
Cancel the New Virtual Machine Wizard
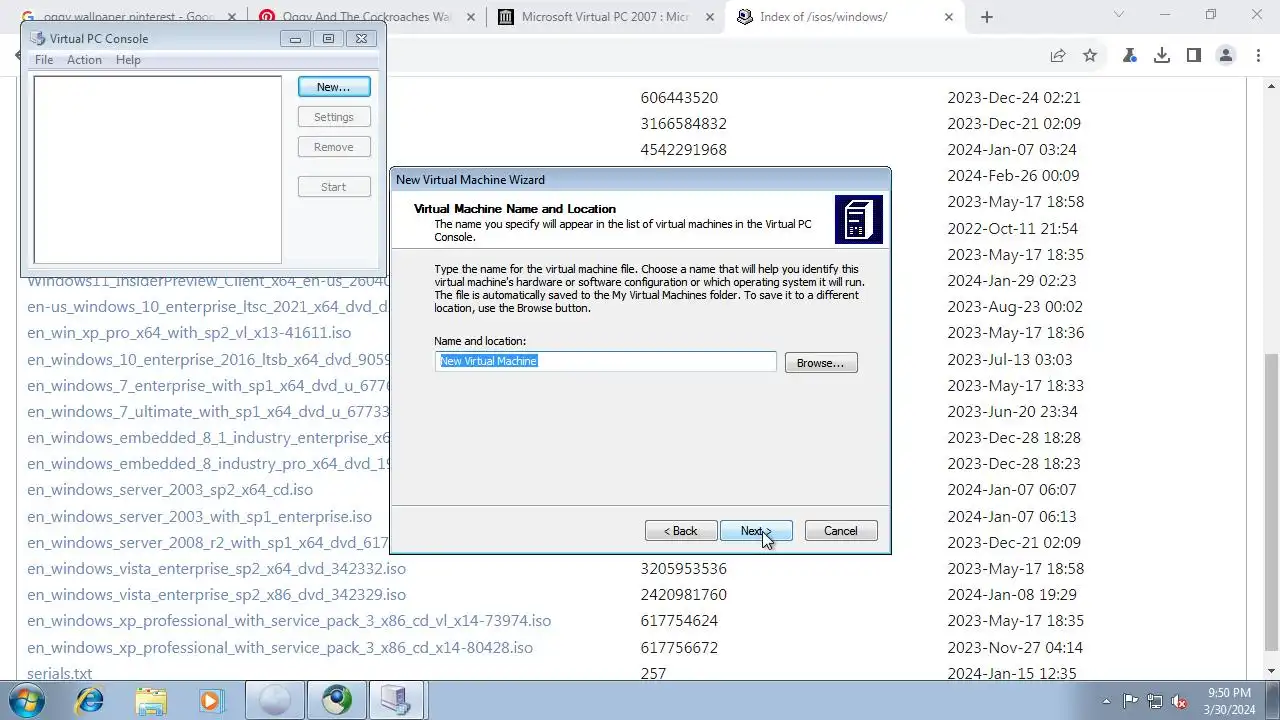(x=841, y=531)
